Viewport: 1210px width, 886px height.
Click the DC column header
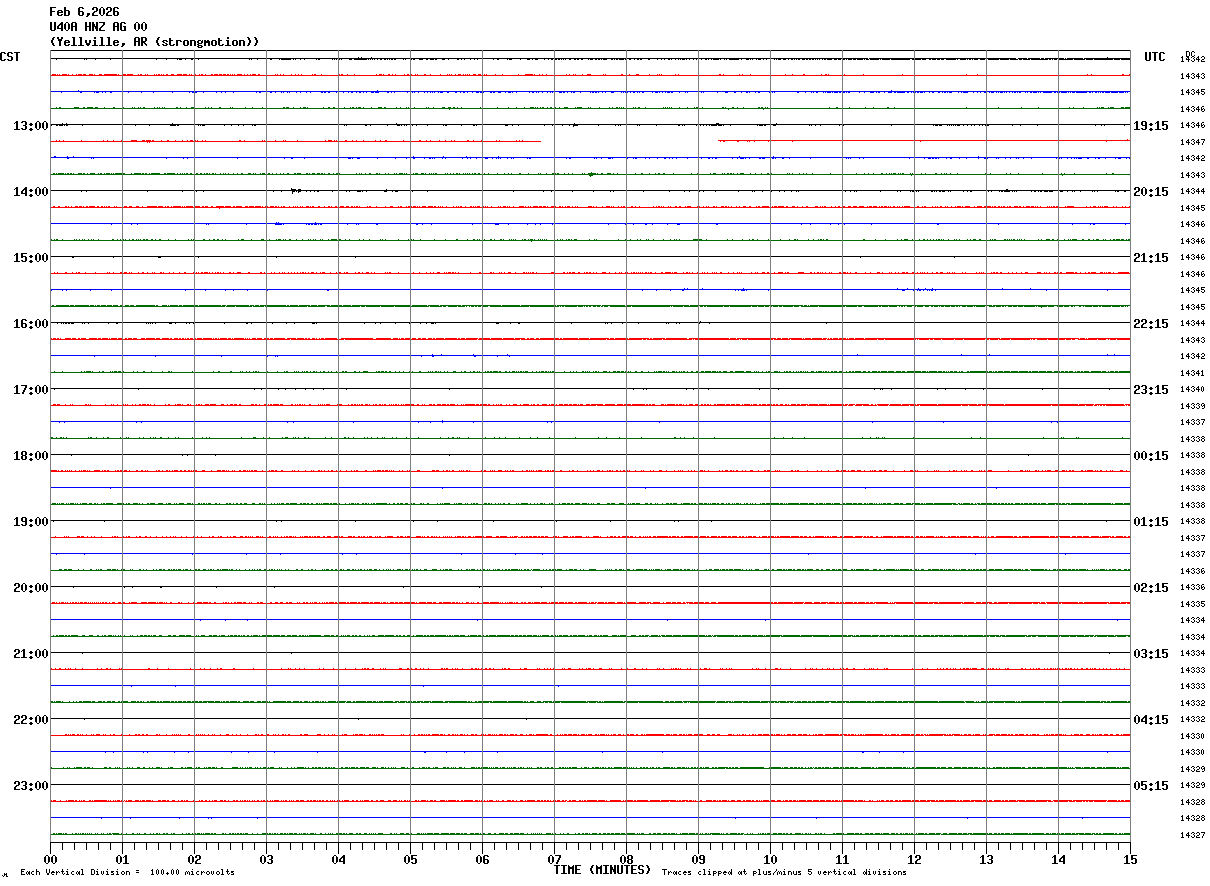1190,54
